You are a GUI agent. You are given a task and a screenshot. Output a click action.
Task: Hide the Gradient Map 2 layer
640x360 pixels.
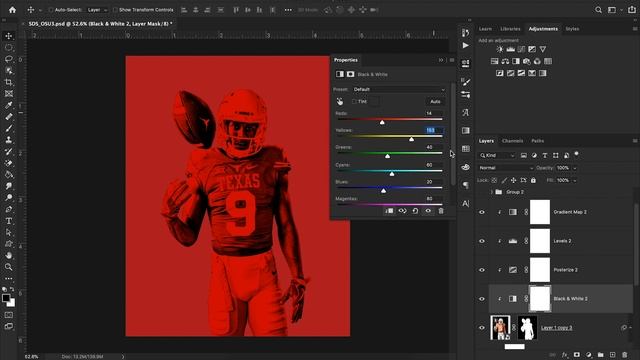[482, 212]
